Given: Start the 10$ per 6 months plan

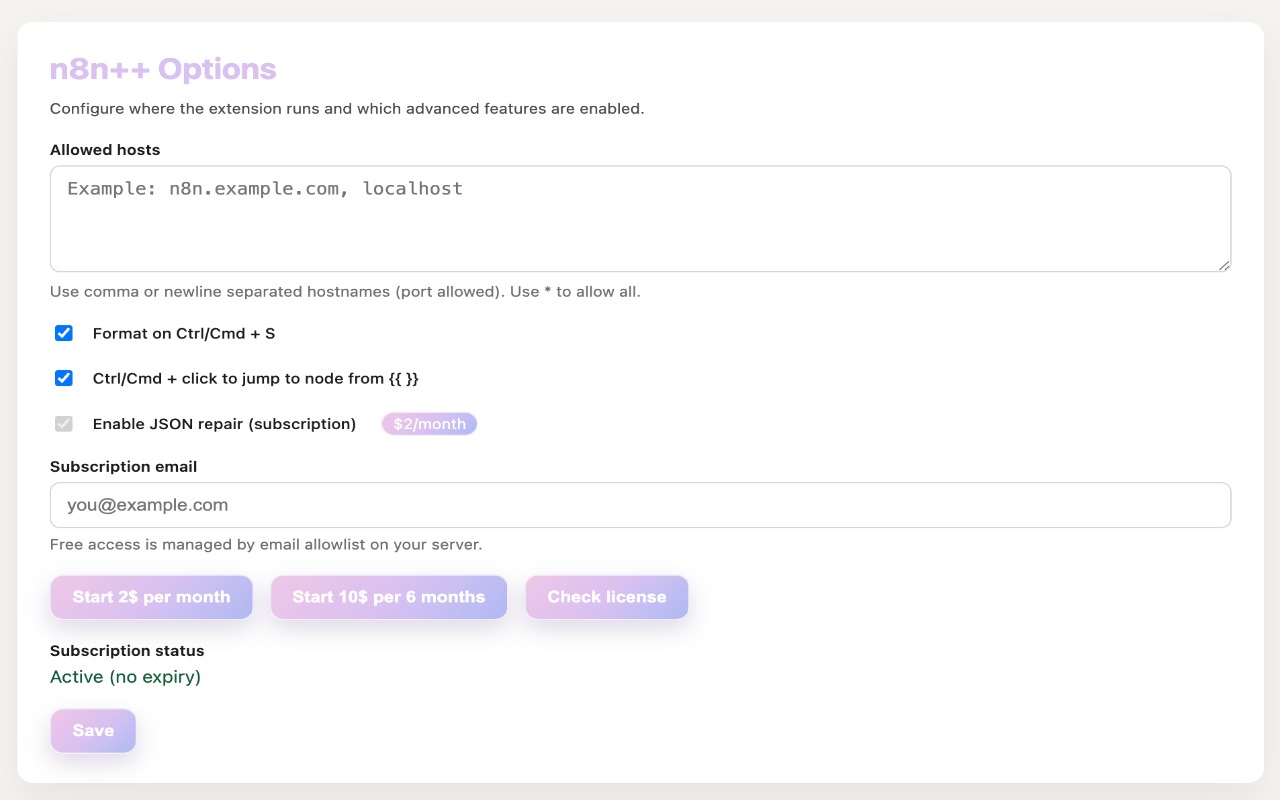Looking at the screenshot, I should pos(389,597).
